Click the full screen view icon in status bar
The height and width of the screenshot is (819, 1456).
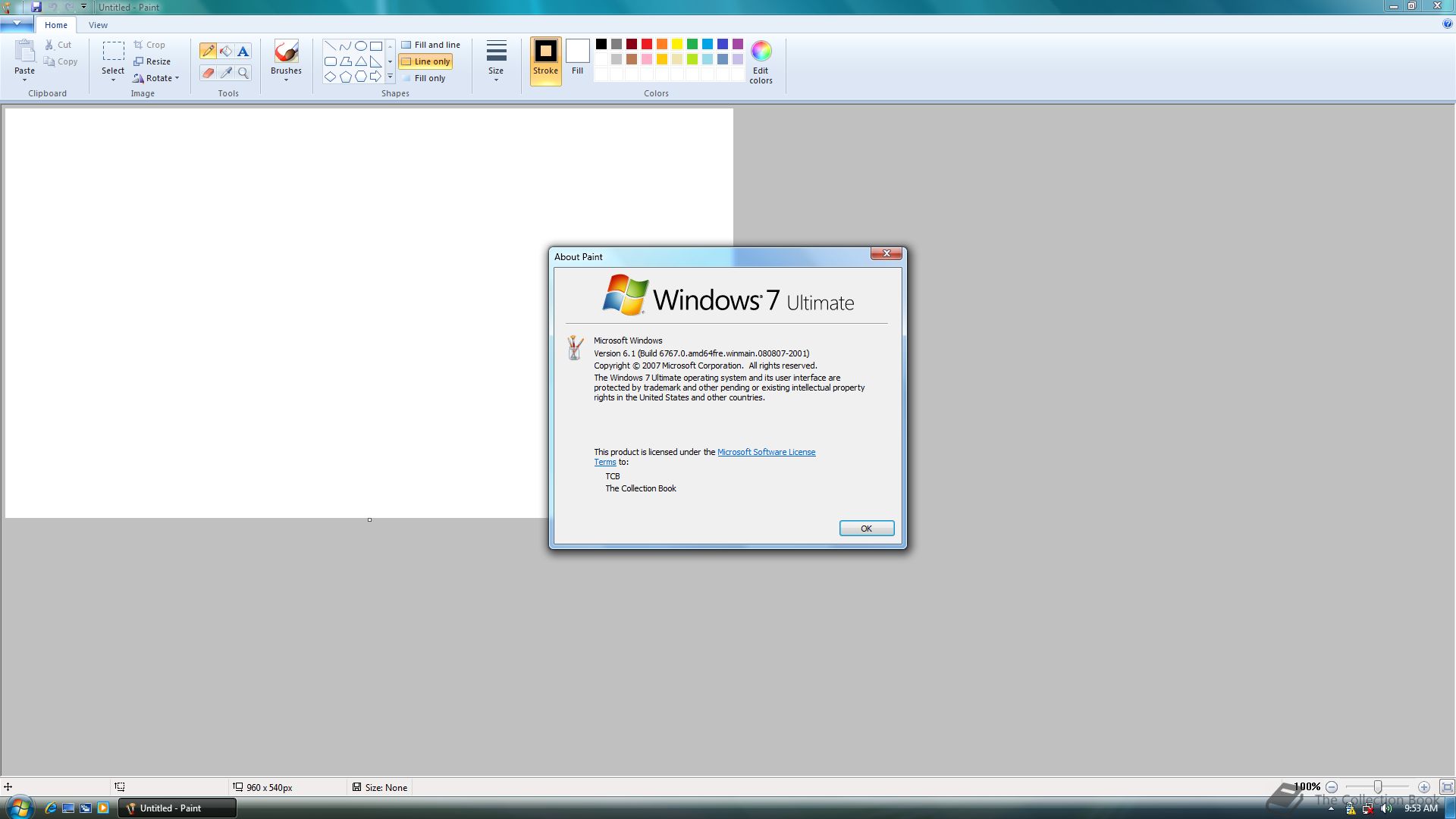click(1447, 787)
